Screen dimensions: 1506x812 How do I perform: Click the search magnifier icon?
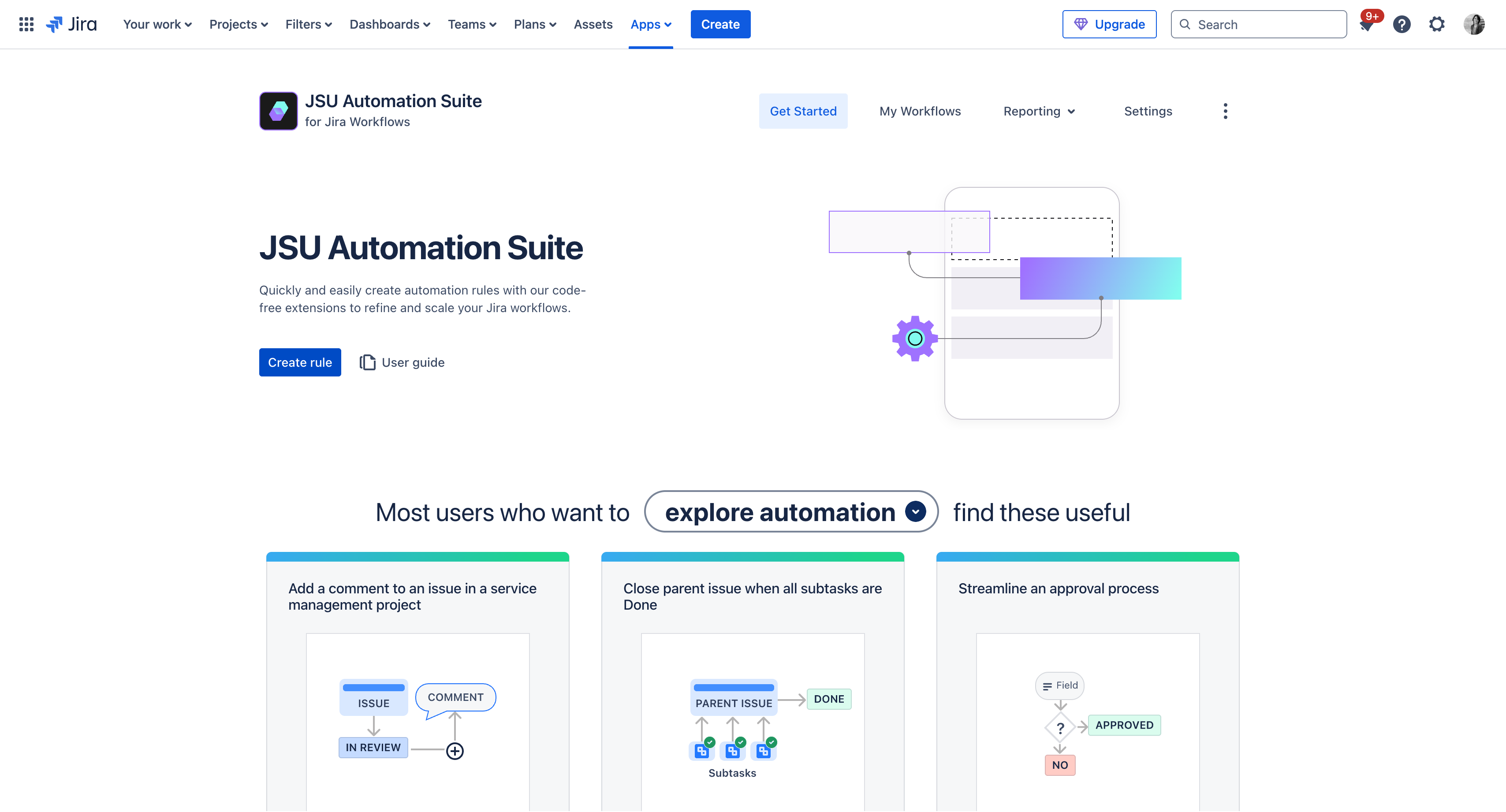pos(1185,24)
